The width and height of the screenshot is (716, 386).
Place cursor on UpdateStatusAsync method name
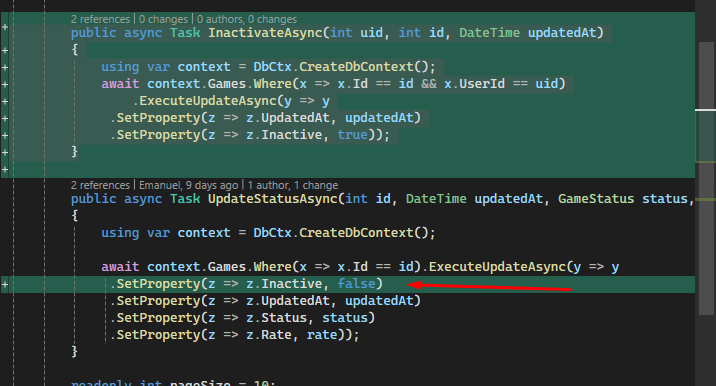point(273,199)
